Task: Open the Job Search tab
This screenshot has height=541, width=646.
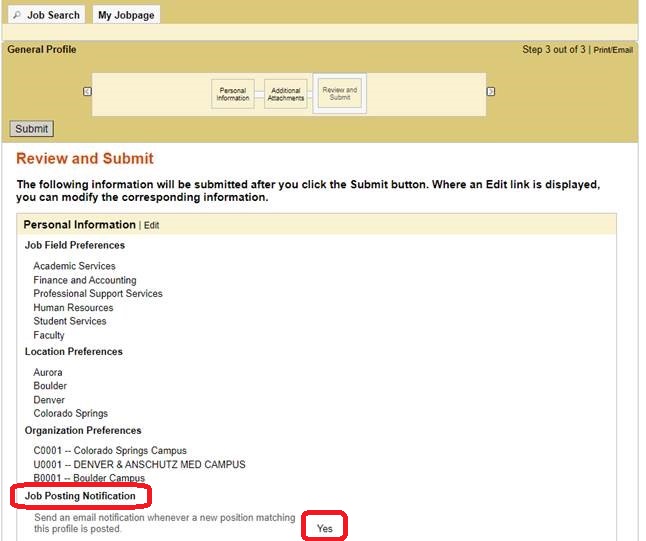Action: (46, 15)
